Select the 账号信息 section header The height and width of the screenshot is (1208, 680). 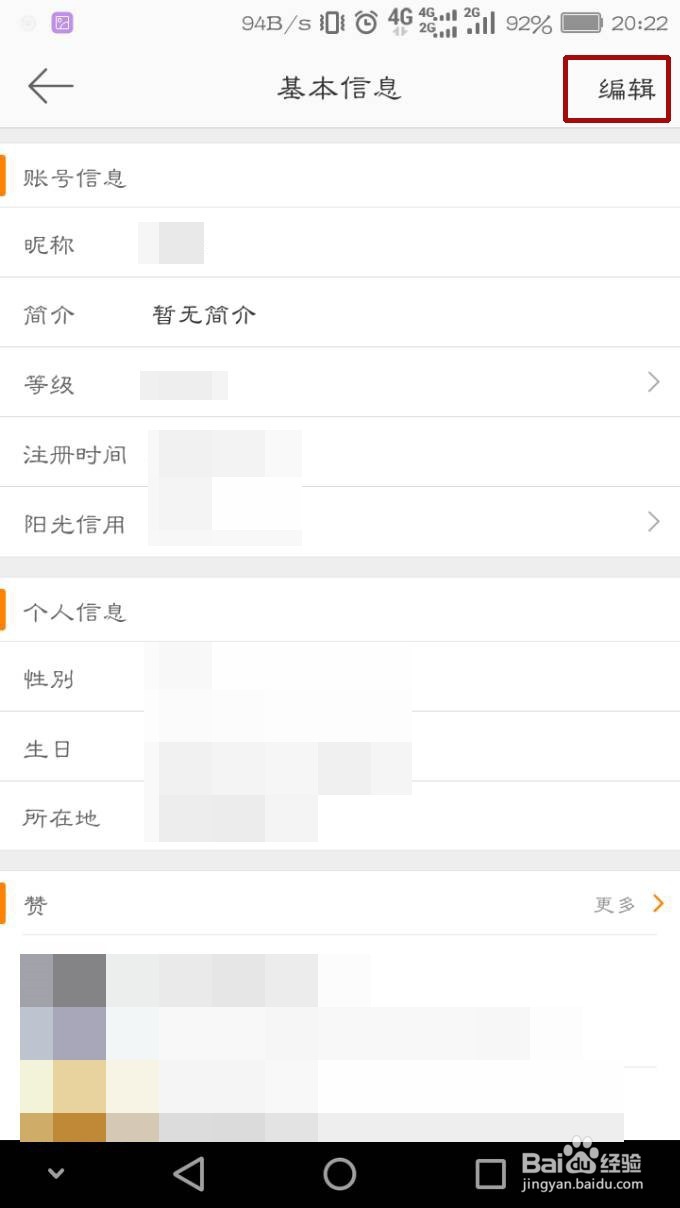(x=74, y=176)
